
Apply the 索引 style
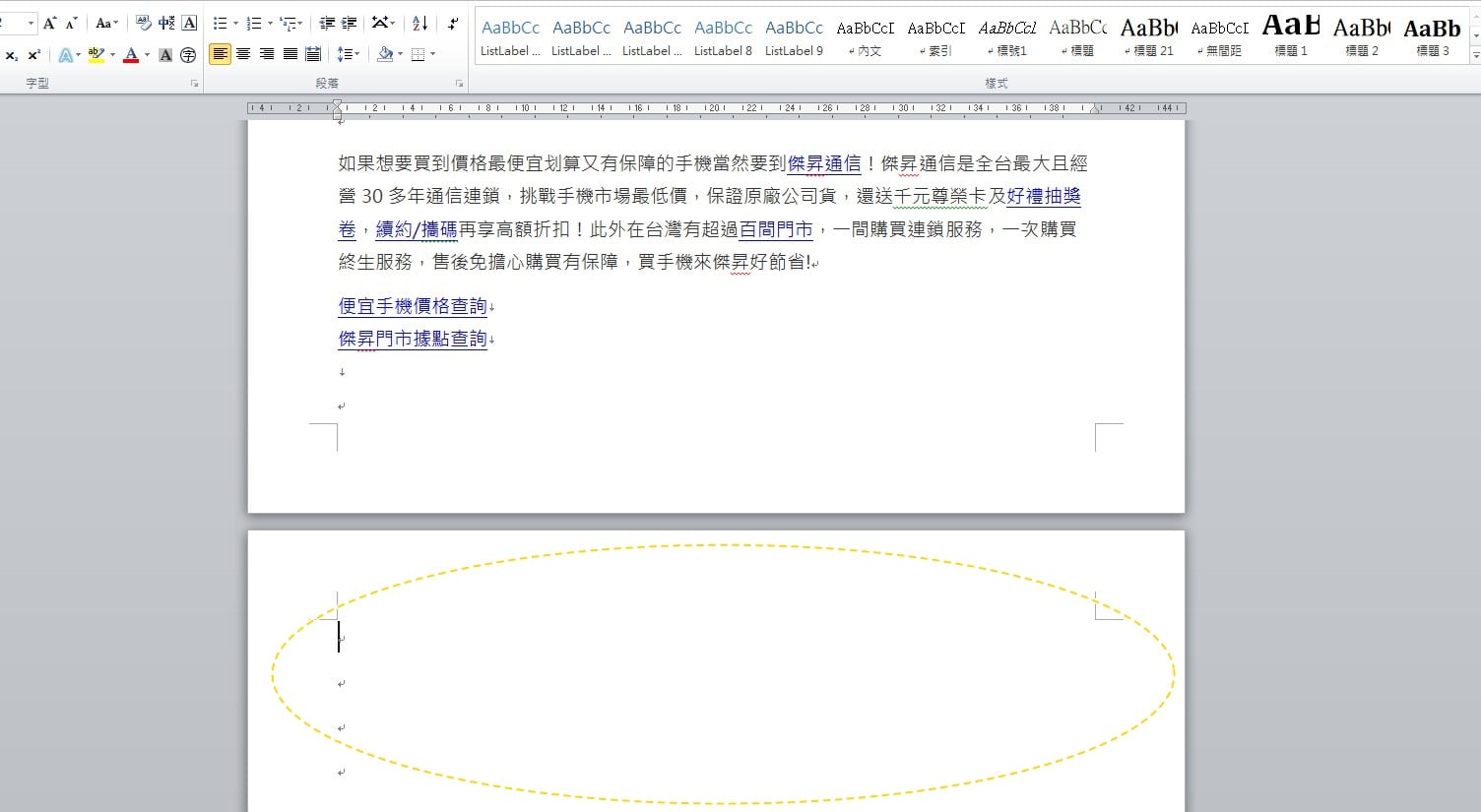pyautogui.click(x=935, y=37)
